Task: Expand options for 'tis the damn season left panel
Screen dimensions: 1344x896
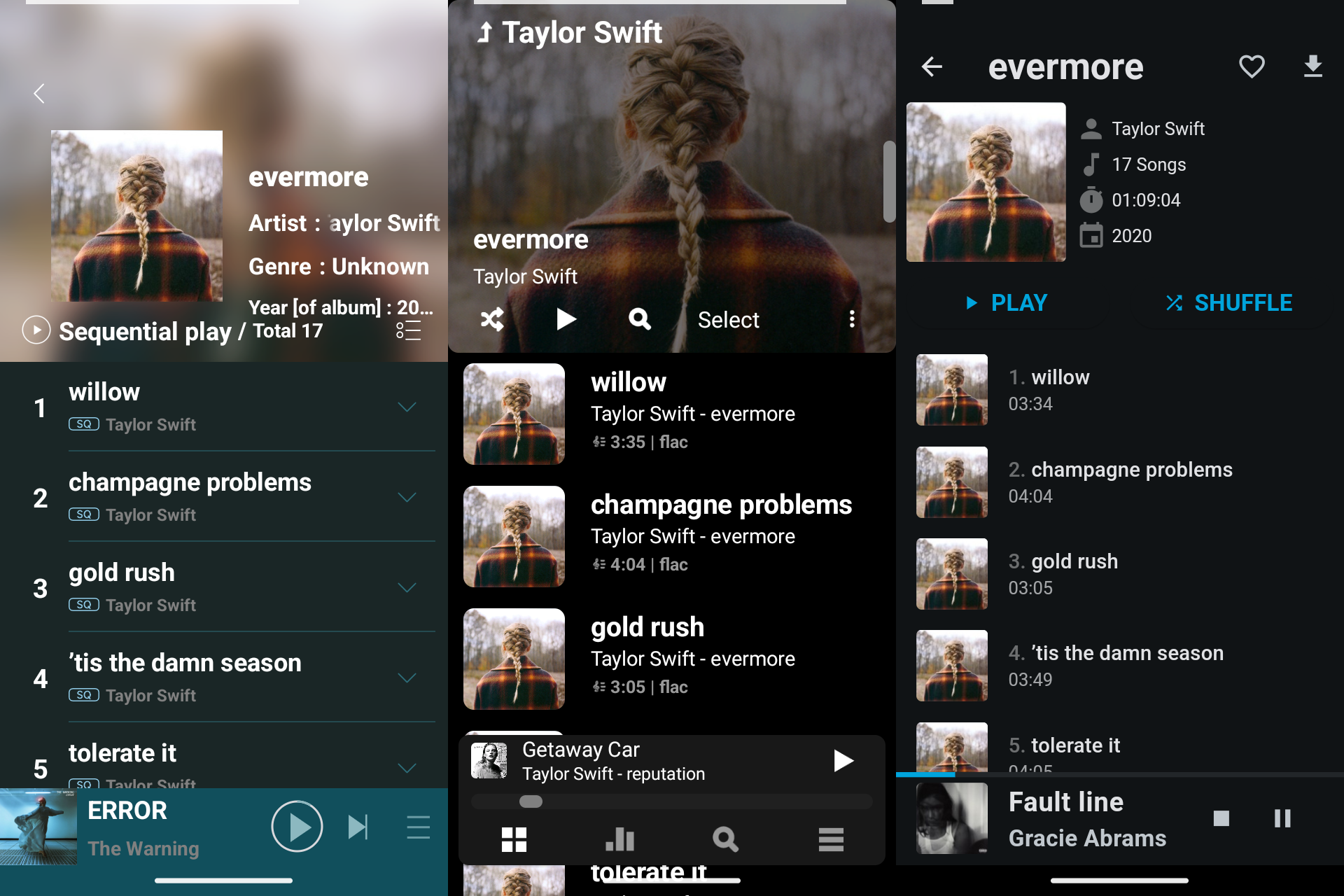Action: [407, 678]
